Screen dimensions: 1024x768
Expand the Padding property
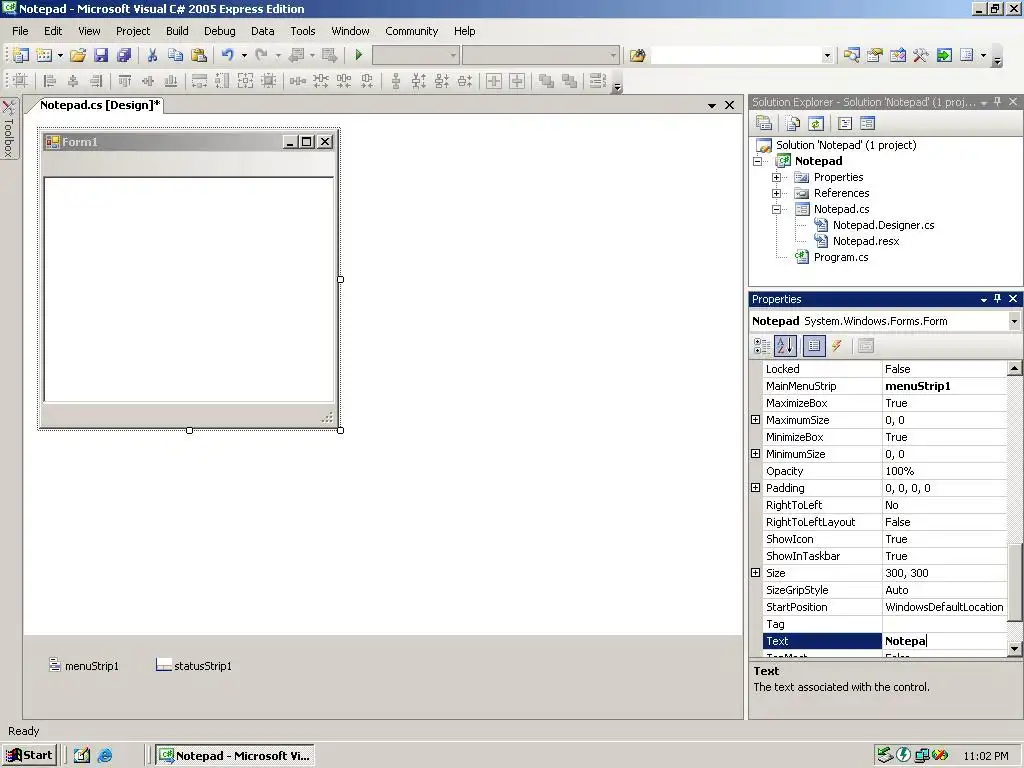pyautogui.click(x=756, y=488)
